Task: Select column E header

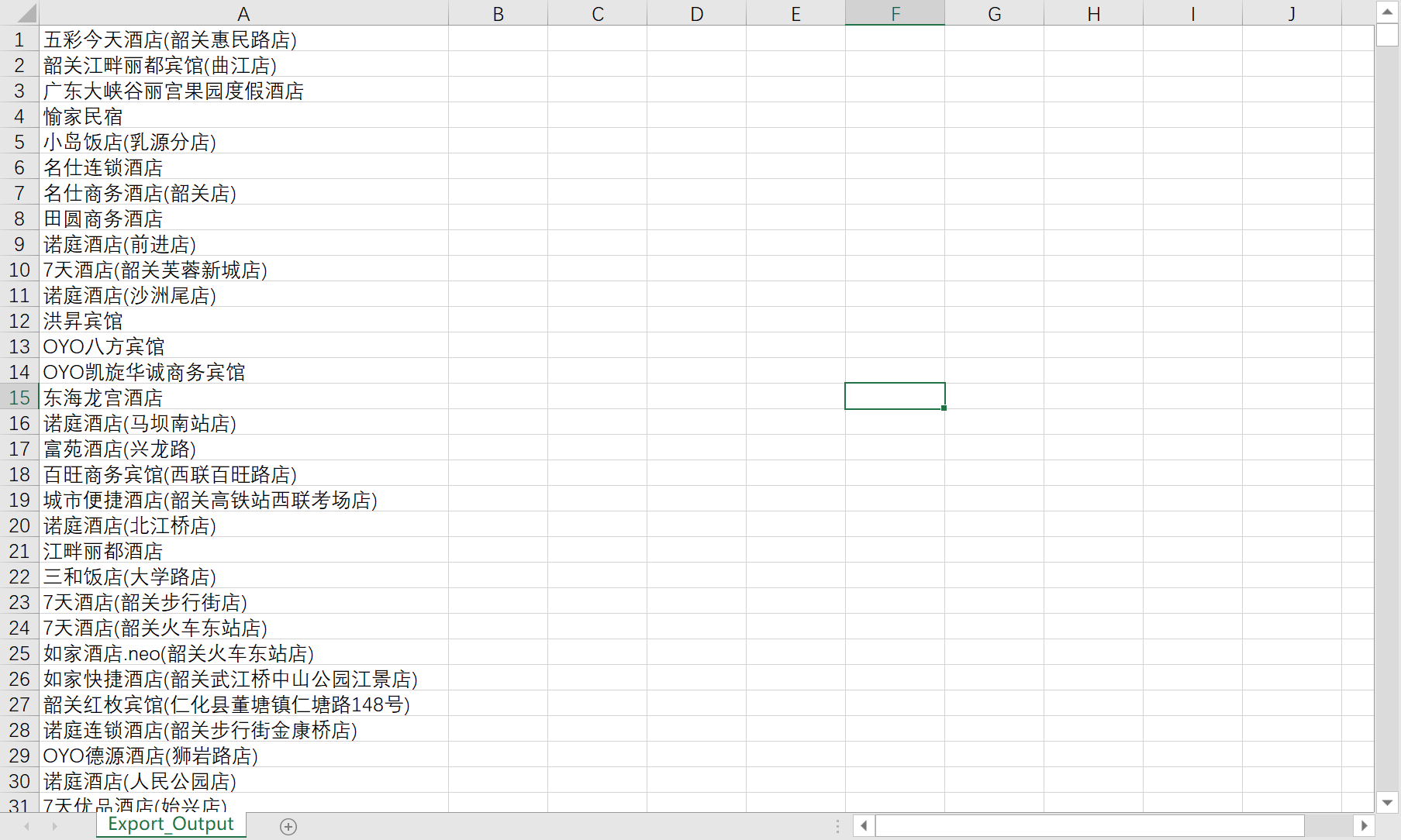Action: [795, 13]
